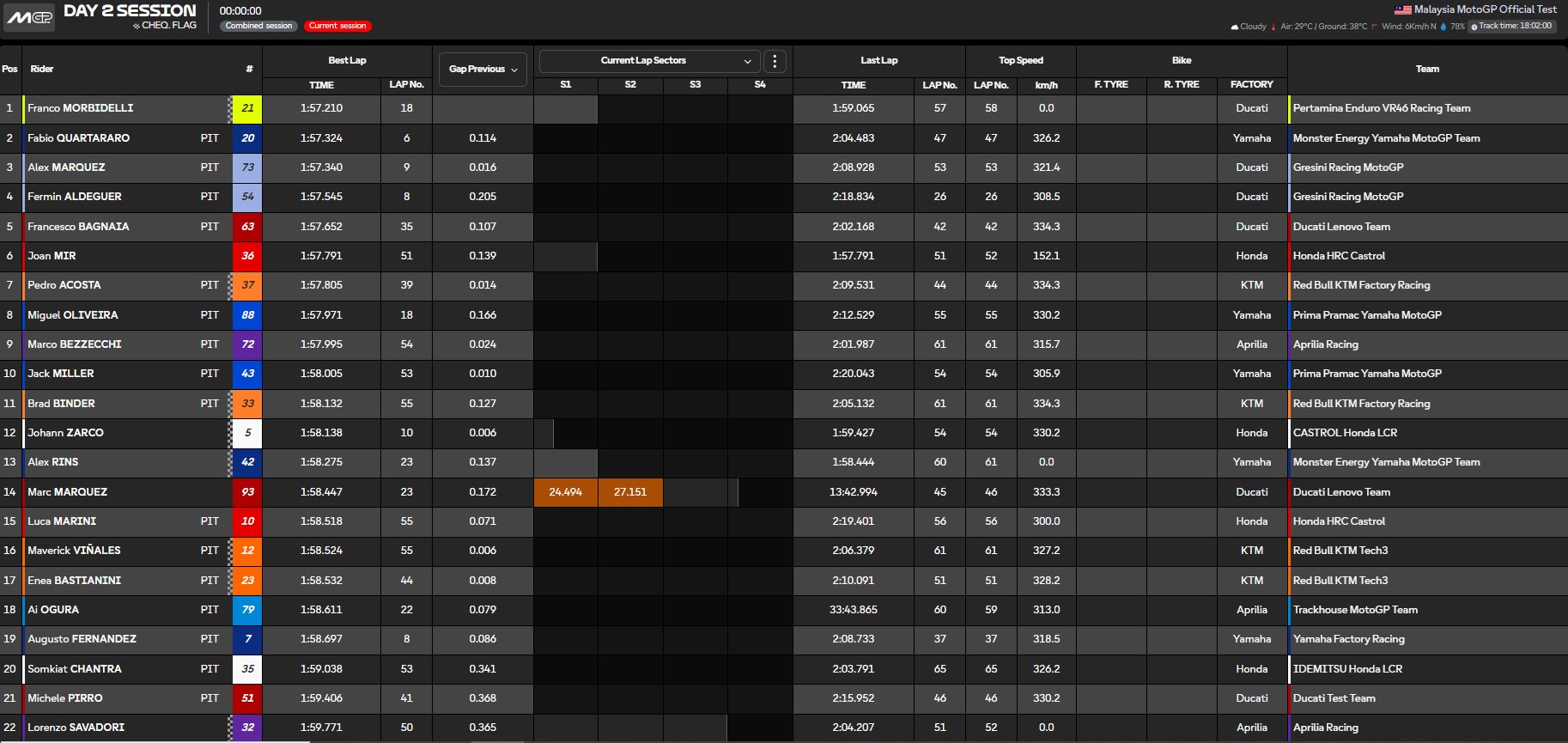Image resolution: width=1568 pixels, height=743 pixels.
Task: Click the last lap time 33:43.865
Action: [854, 610]
